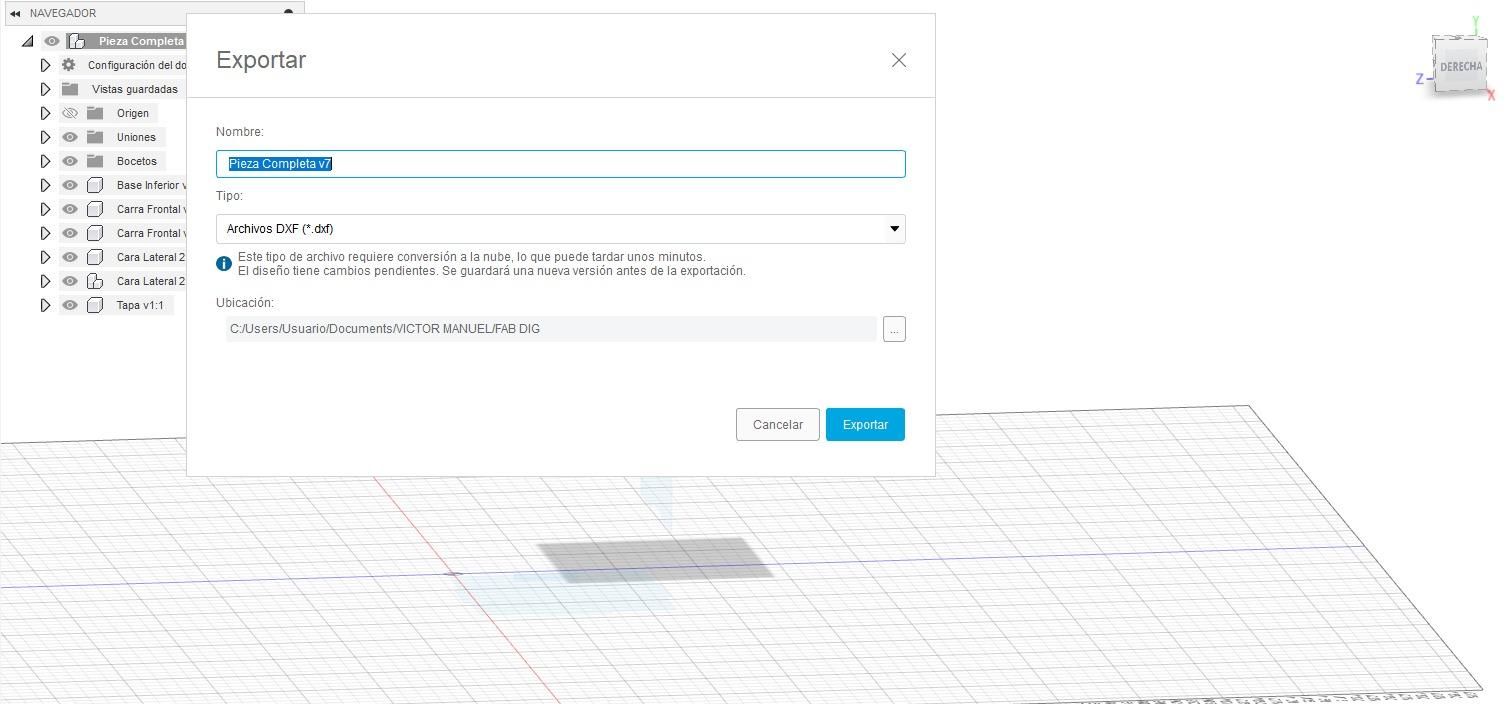Expand the Bocetos tree node
The width and height of the screenshot is (1512, 704).
[45, 161]
